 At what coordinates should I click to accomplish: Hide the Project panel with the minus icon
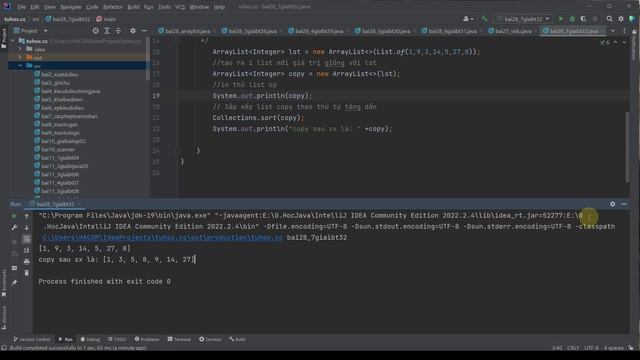click(x=144, y=31)
